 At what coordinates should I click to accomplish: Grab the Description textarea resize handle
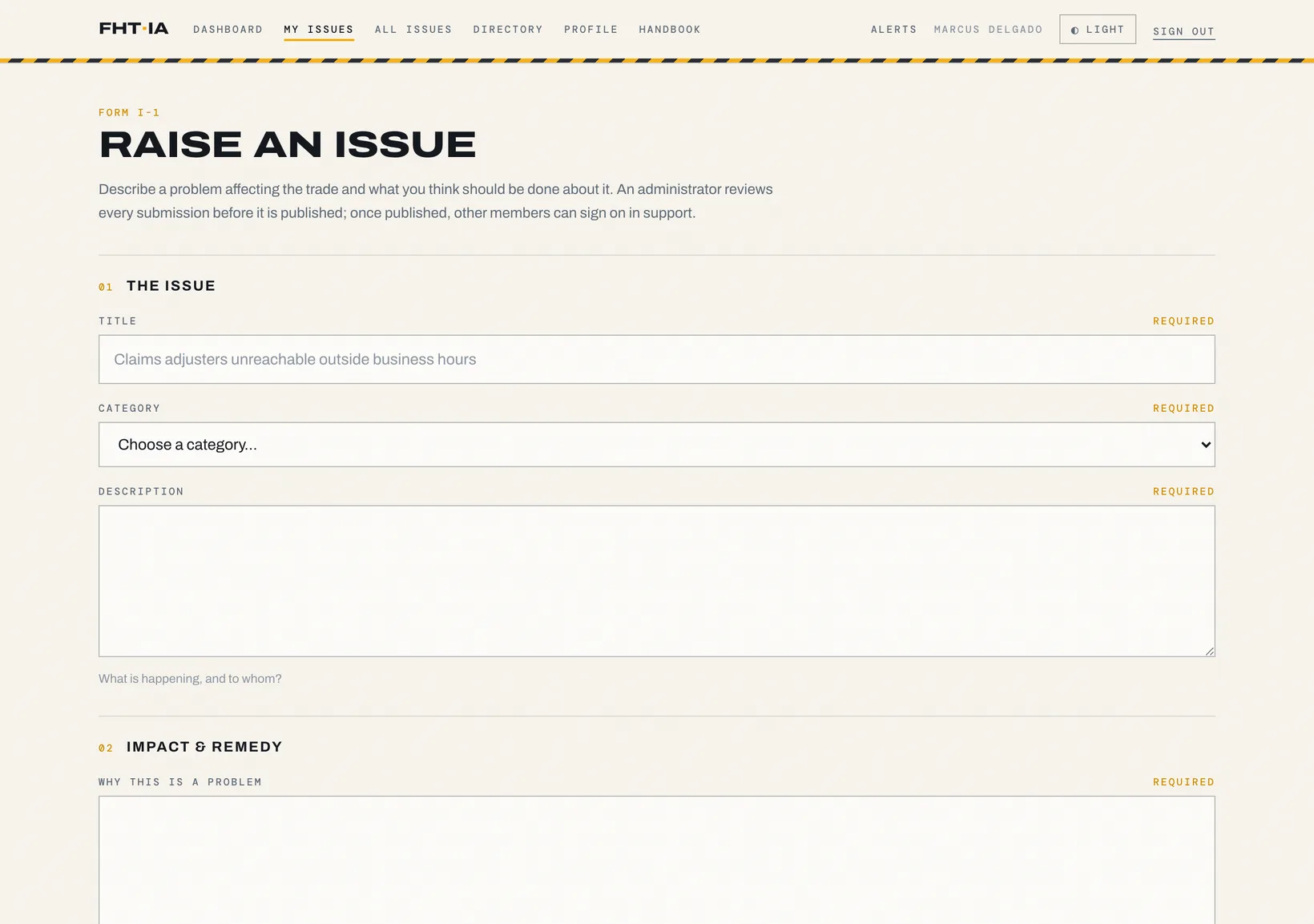click(x=1210, y=652)
